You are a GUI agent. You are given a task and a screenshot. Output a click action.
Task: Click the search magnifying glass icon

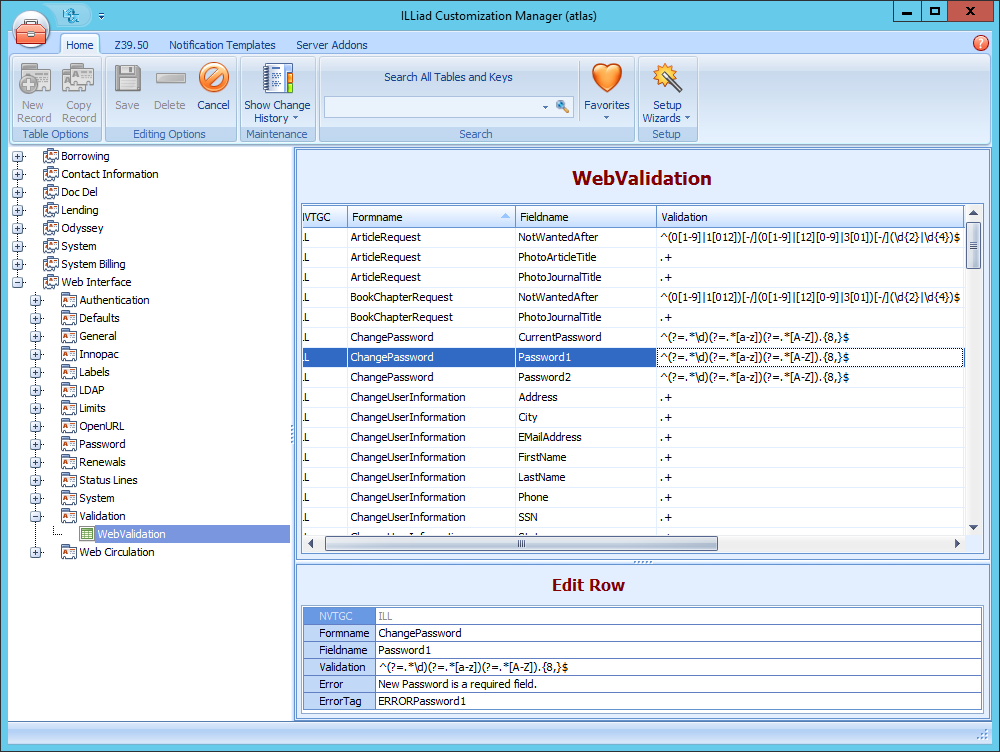(x=562, y=106)
